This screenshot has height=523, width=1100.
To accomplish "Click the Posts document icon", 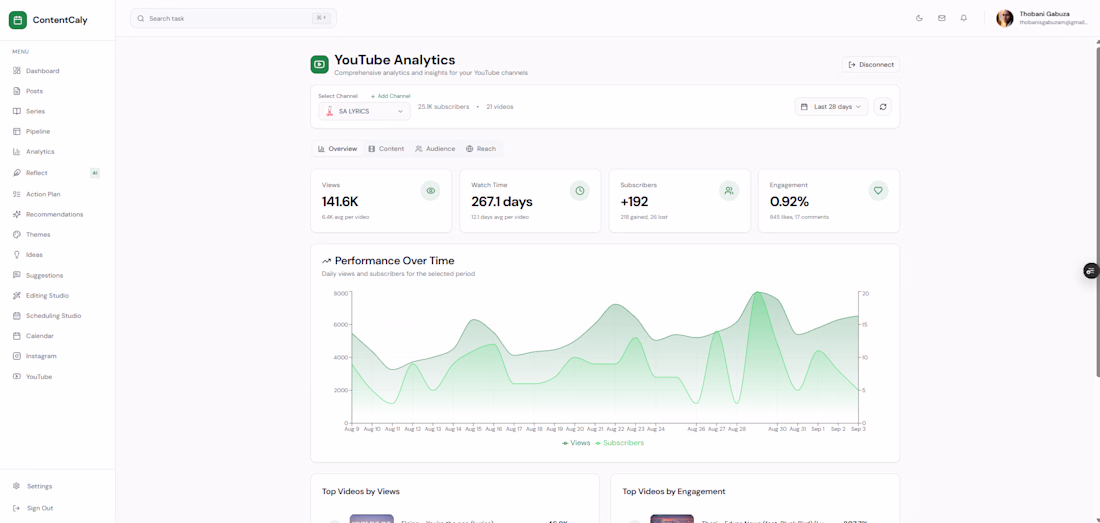I will tap(17, 91).
